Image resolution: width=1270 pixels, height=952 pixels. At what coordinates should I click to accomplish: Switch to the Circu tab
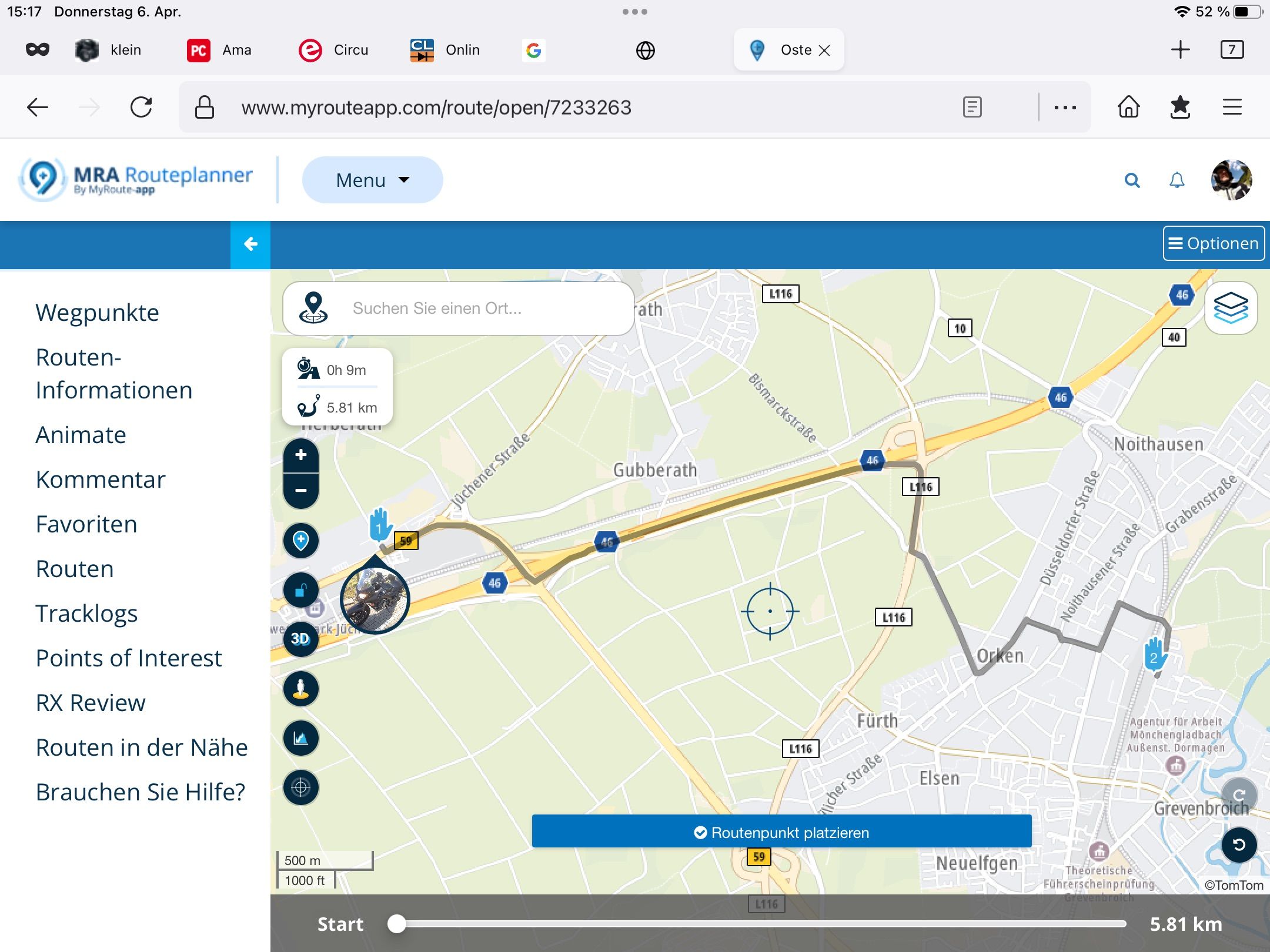tap(333, 50)
